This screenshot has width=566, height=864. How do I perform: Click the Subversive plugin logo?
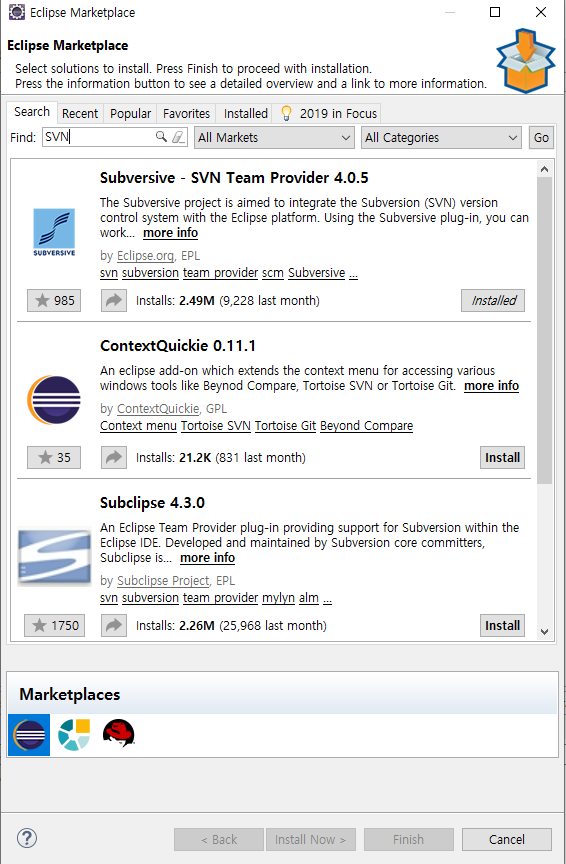(x=54, y=232)
